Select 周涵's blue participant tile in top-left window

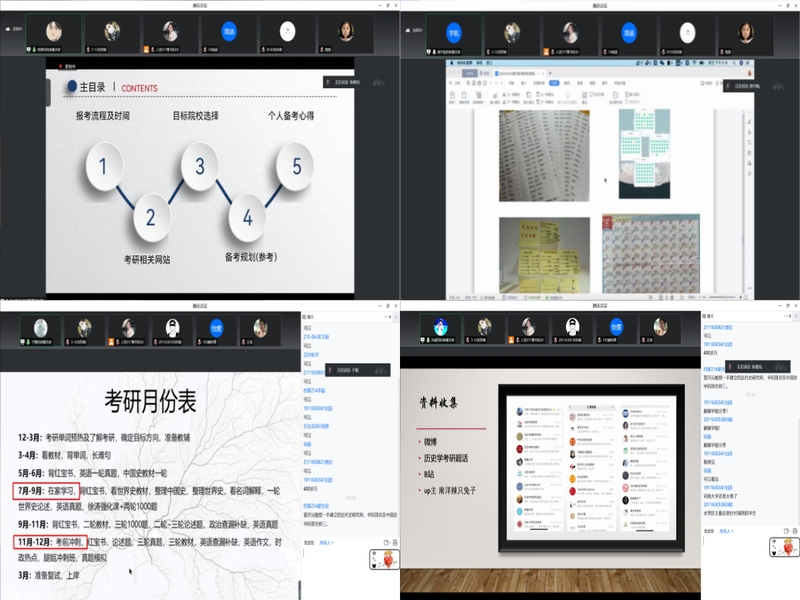[229, 34]
